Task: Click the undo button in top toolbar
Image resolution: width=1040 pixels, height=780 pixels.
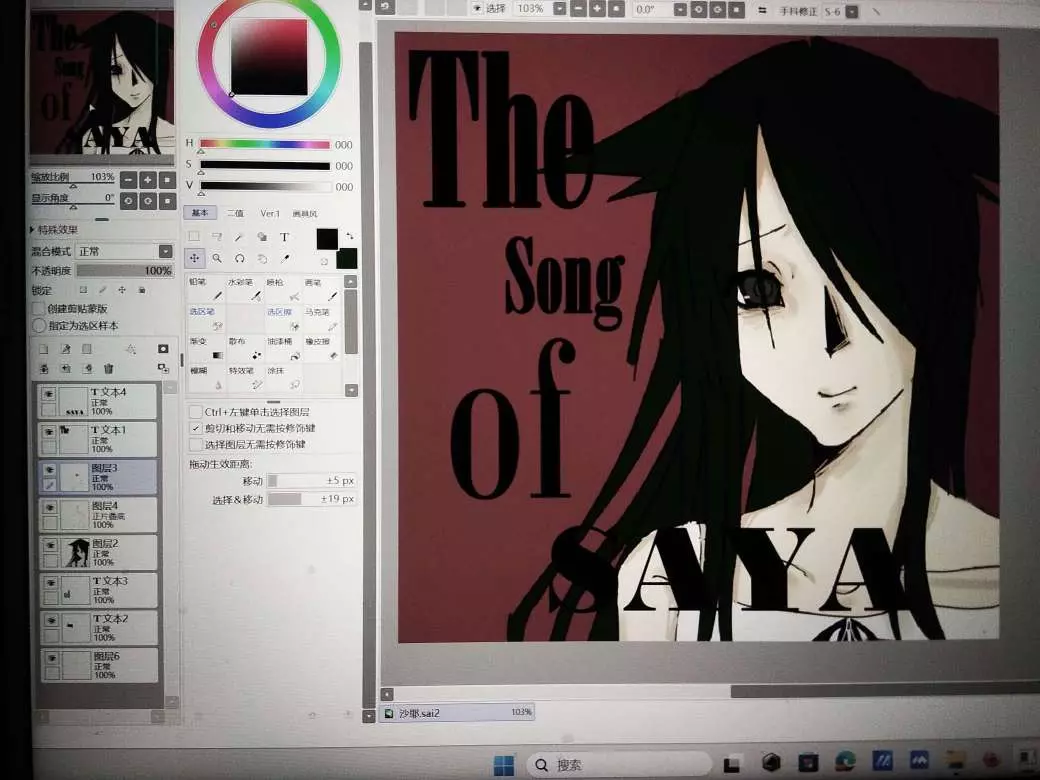Action: pos(385,7)
